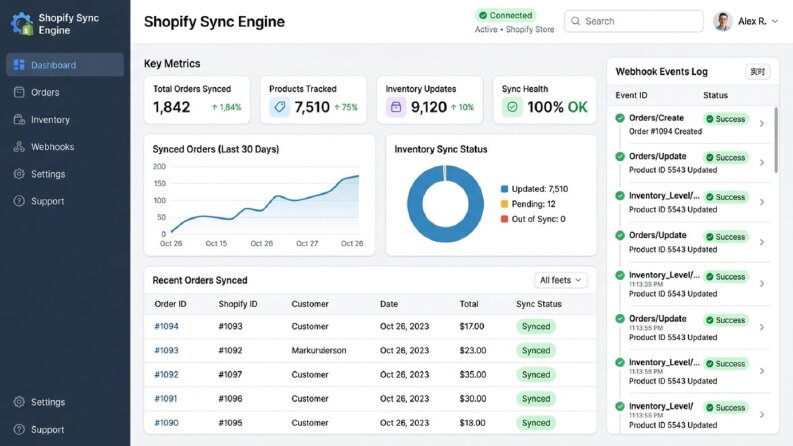Expand Order ID 5543 first Orders/Update chevron
Image resolution: width=793 pixels, height=446 pixels.
[762, 163]
